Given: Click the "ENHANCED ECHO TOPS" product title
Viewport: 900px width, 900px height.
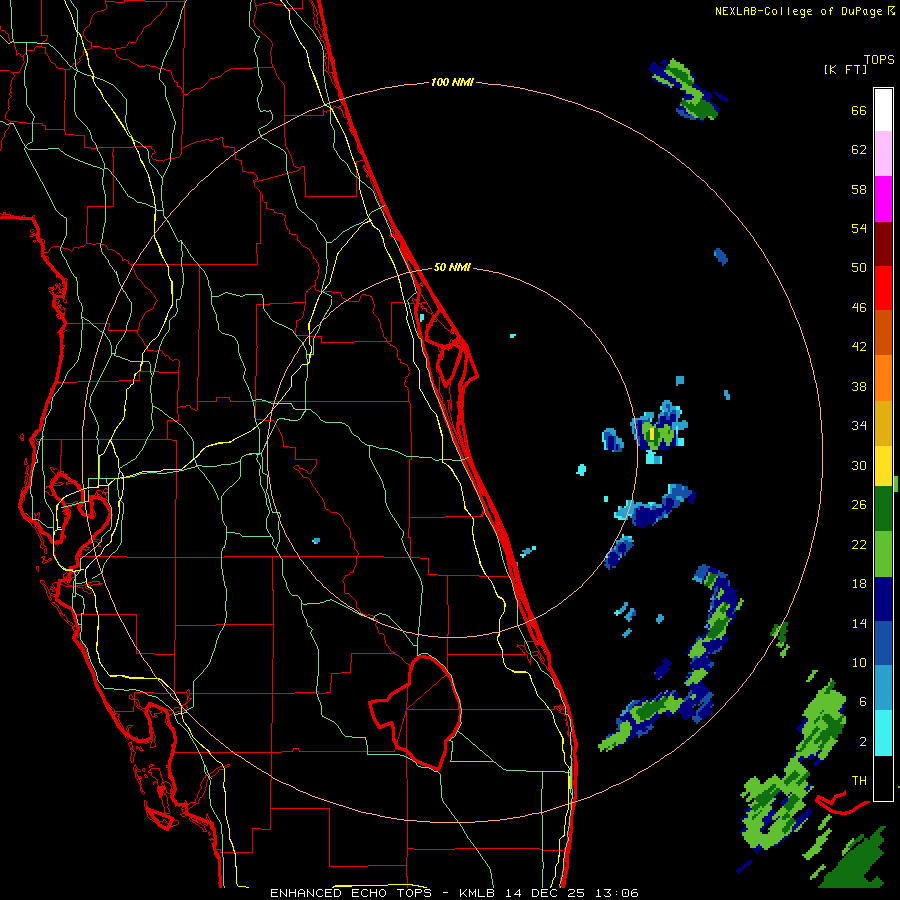Looking at the screenshot, I should (x=351, y=893).
